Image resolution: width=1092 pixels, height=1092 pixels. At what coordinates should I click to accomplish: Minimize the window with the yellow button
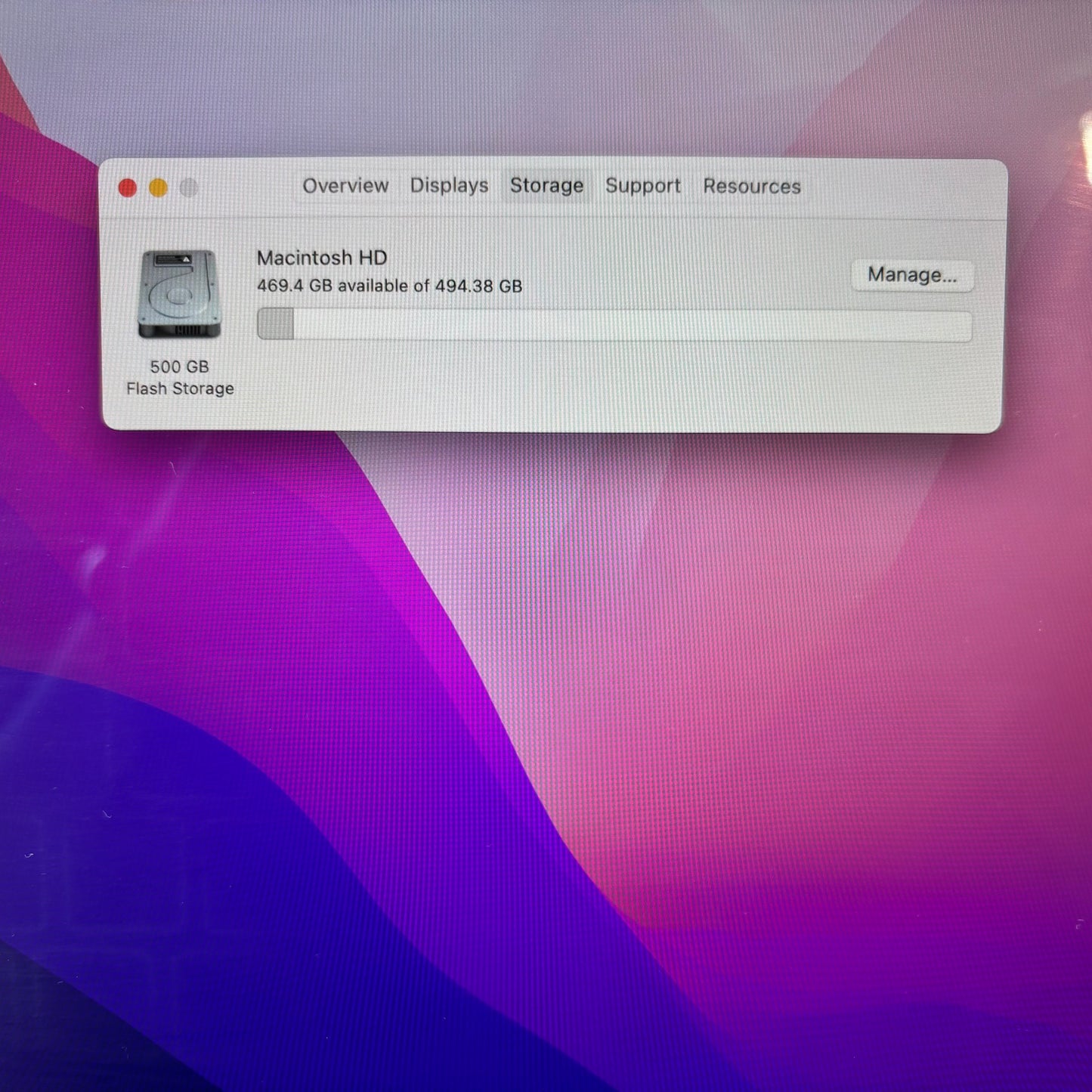(158, 187)
